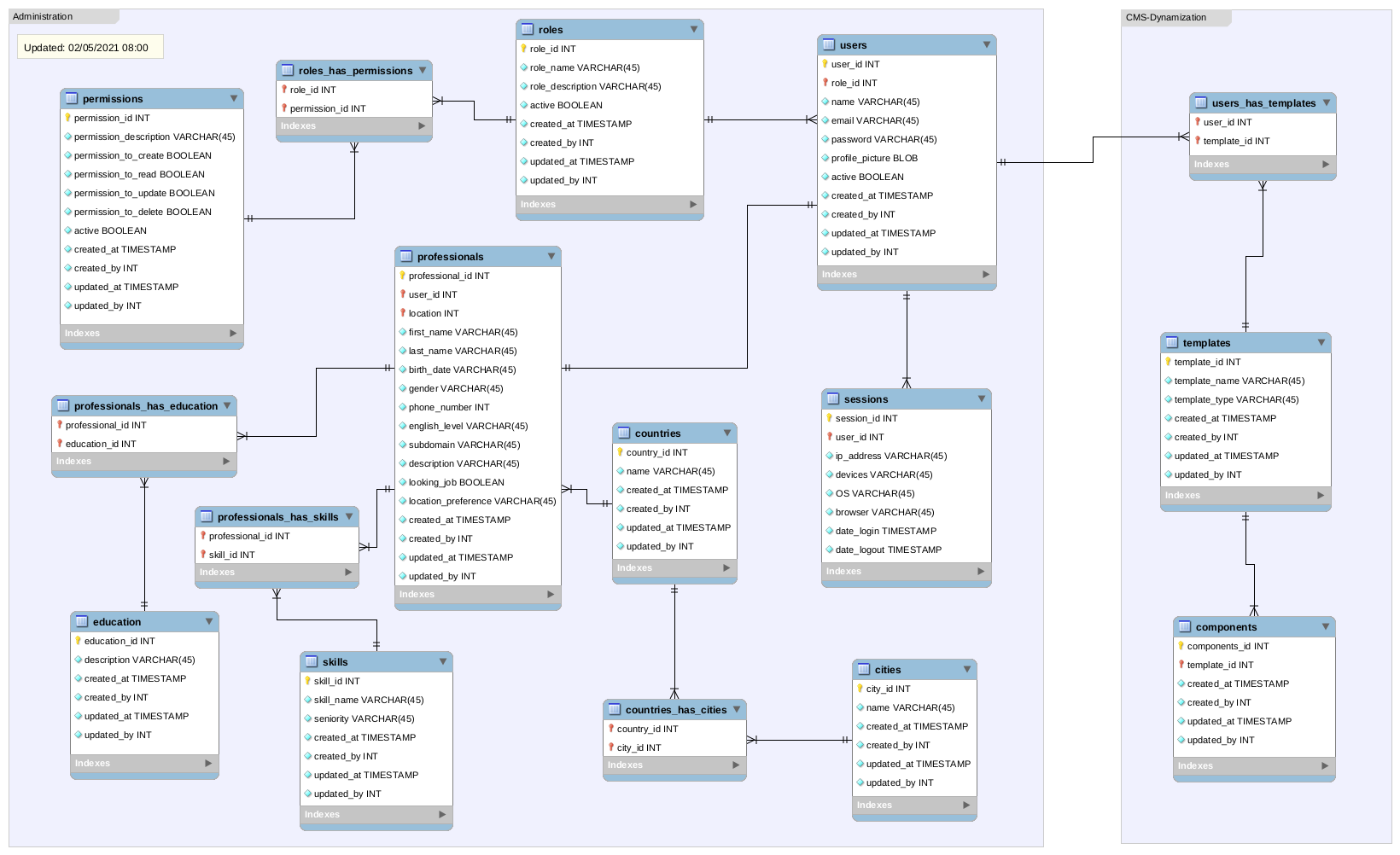Click the sessions table icon
Viewport: 1400px width, 855px height.
833,399
